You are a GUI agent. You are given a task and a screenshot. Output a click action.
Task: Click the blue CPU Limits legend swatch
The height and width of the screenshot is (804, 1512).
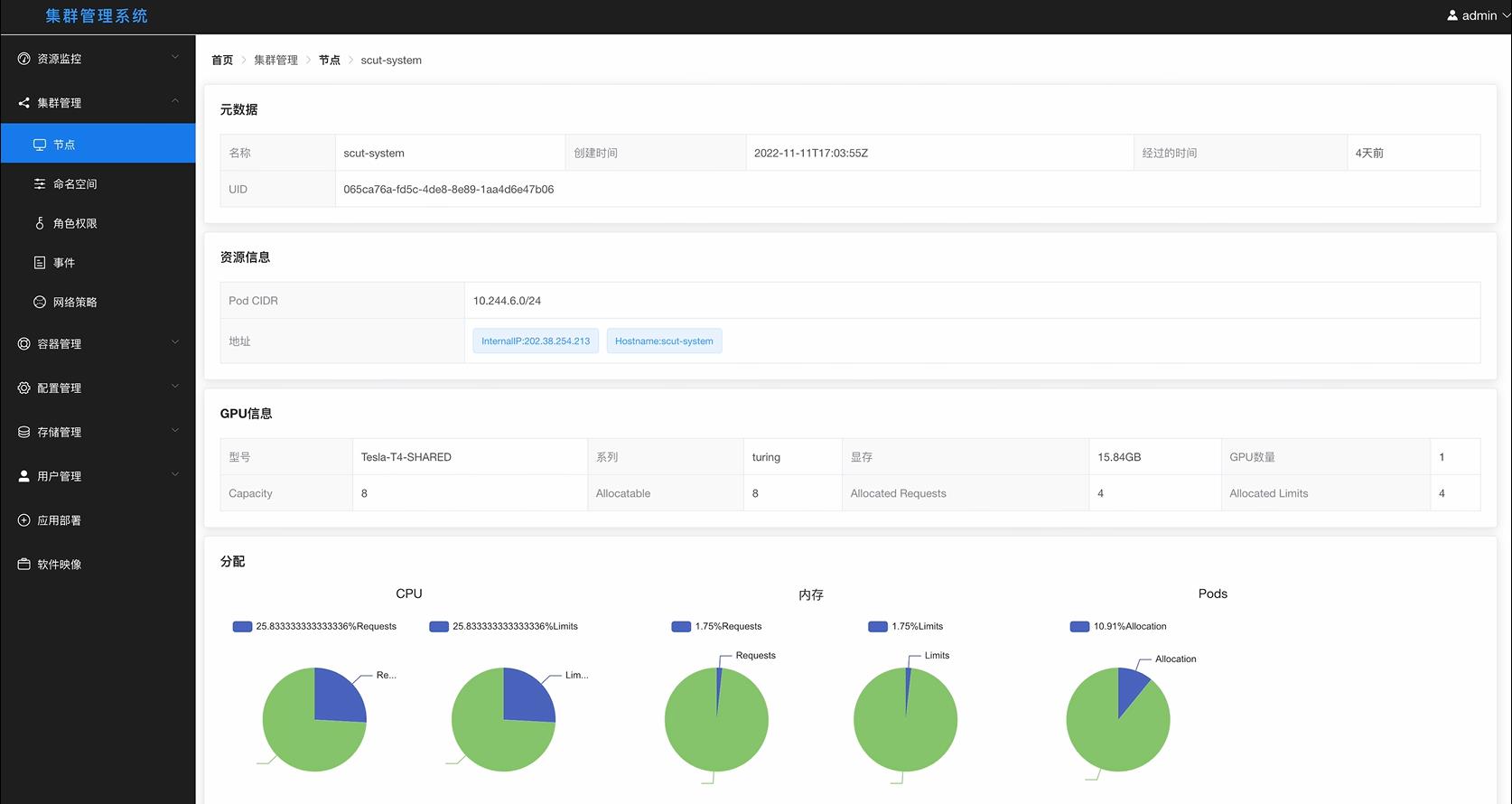tap(439, 627)
